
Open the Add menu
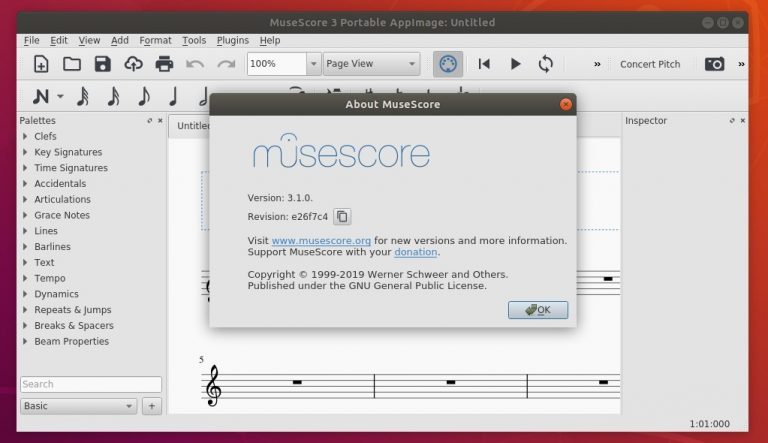120,40
